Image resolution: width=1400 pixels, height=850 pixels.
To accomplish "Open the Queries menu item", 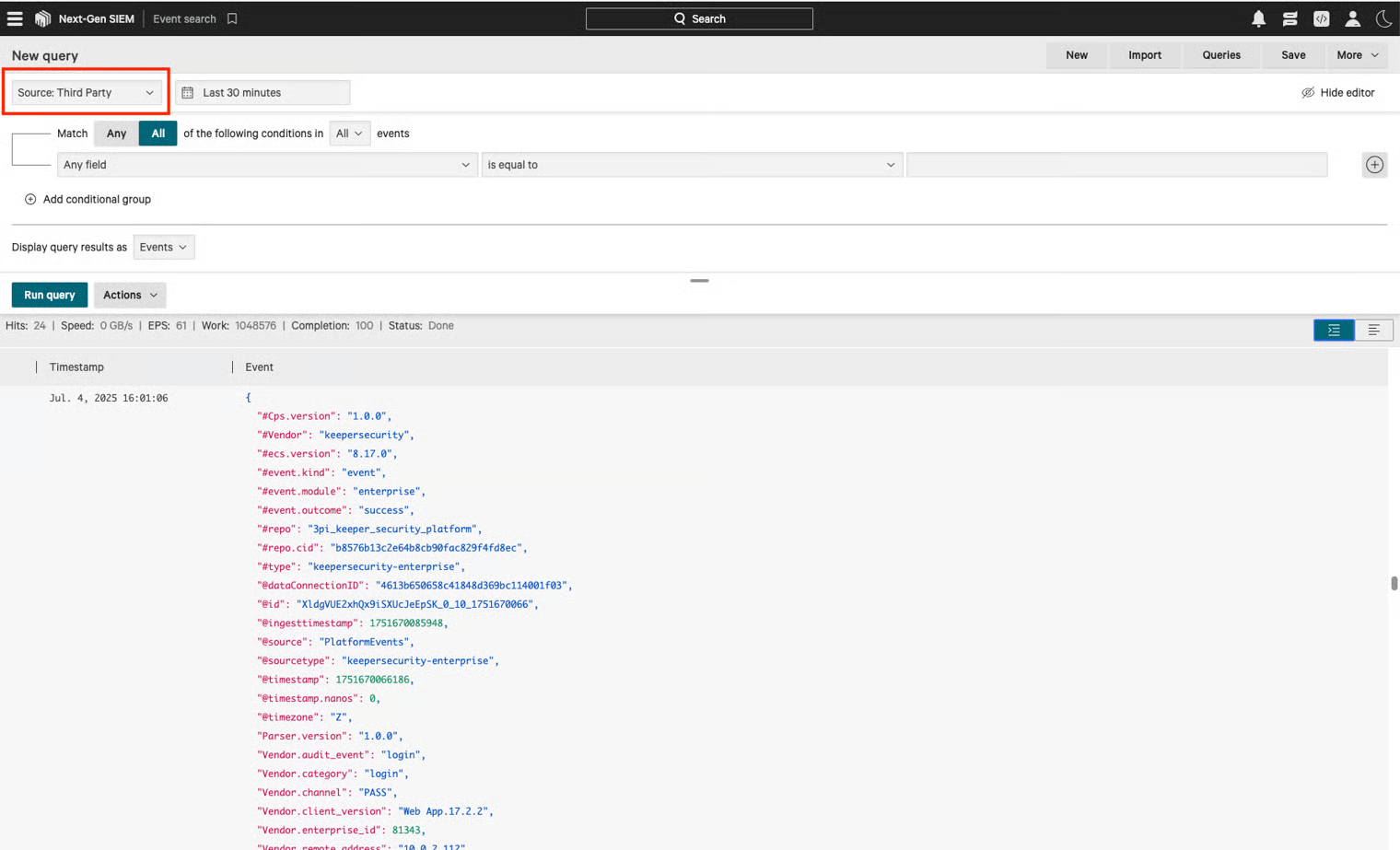I will pyautogui.click(x=1220, y=55).
